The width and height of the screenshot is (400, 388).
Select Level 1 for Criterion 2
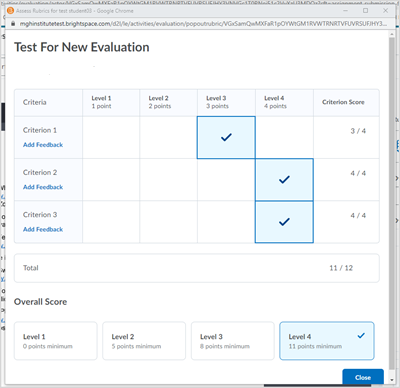click(x=111, y=180)
